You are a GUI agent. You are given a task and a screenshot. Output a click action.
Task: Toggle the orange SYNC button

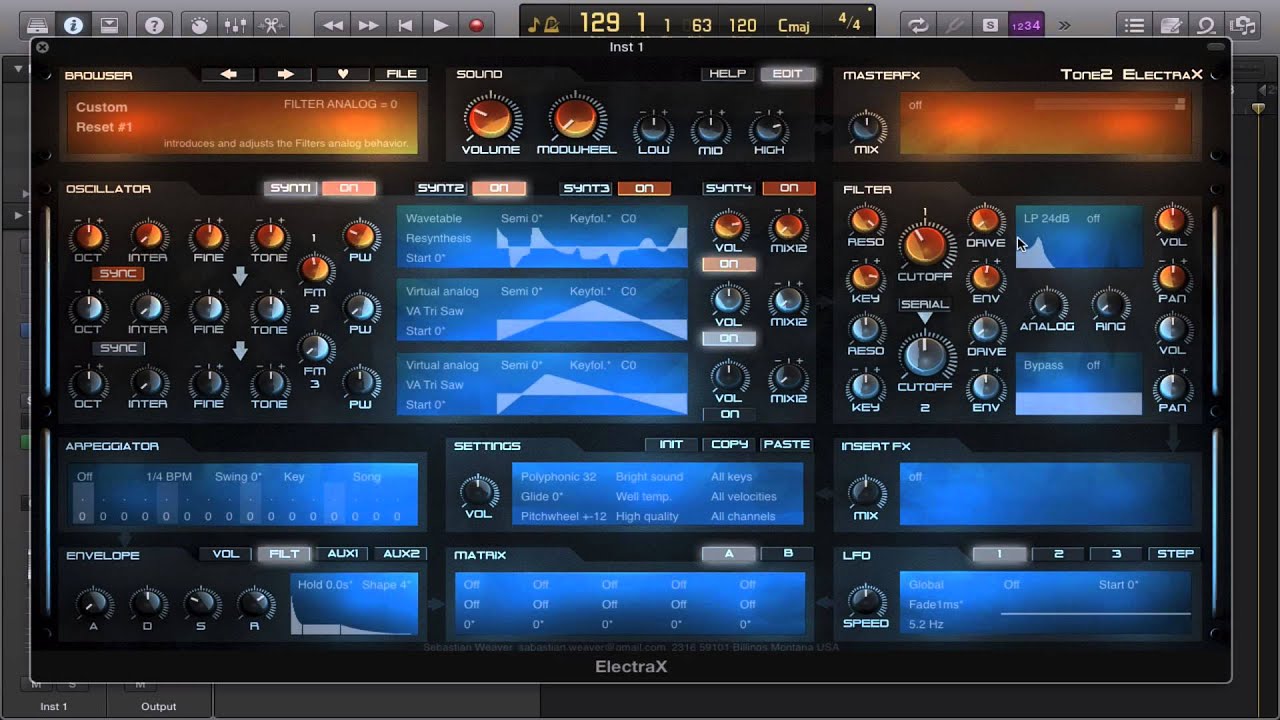[x=118, y=274]
